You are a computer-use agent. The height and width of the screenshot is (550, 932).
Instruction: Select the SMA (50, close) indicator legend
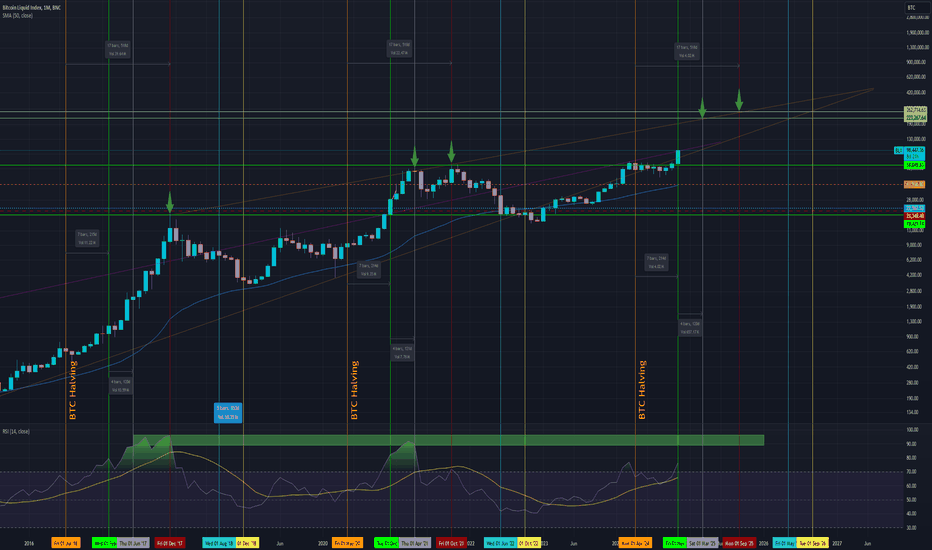coord(17,15)
